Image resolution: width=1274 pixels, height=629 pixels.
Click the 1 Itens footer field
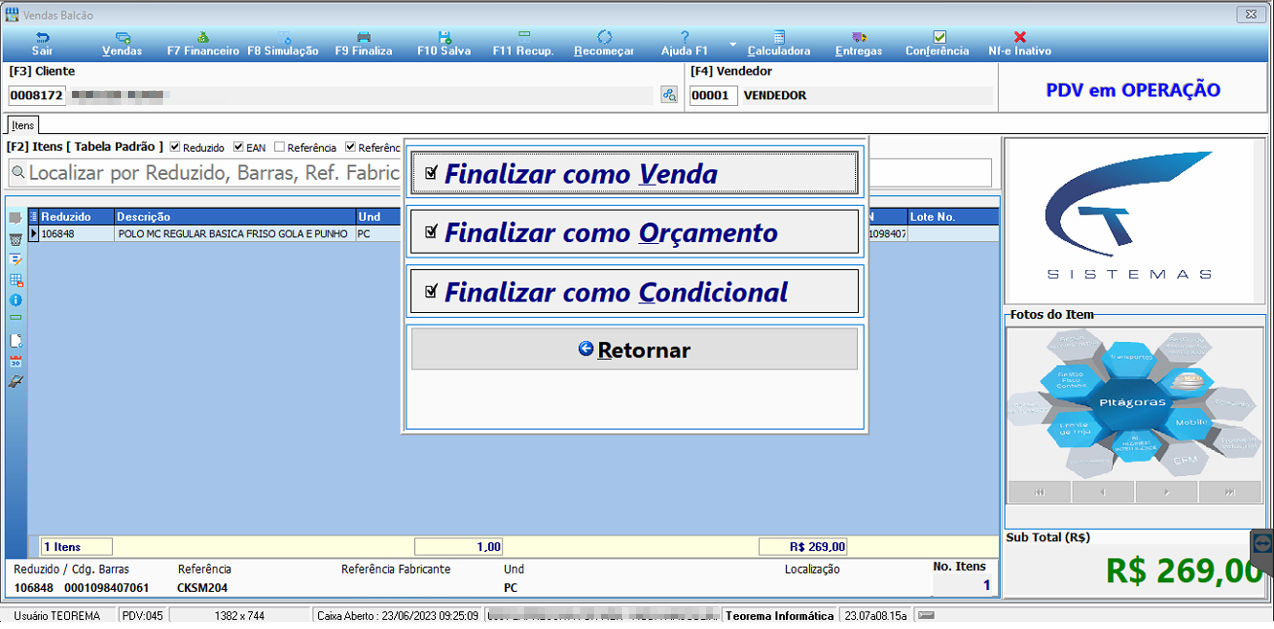76,547
